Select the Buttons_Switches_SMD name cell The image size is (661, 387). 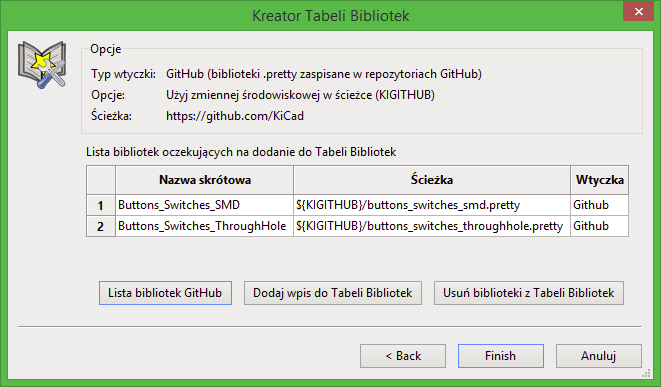pyautogui.click(x=204, y=205)
